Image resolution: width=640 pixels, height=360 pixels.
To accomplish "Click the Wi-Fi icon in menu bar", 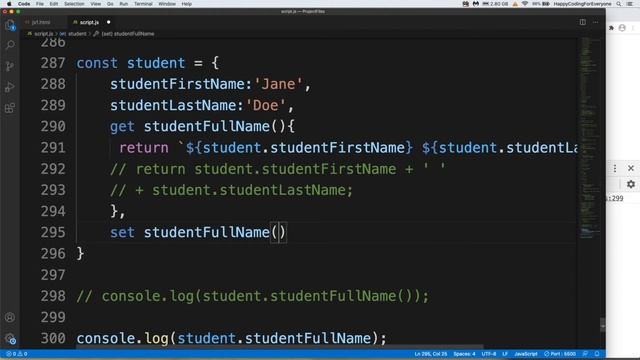I will pos(525,4).
